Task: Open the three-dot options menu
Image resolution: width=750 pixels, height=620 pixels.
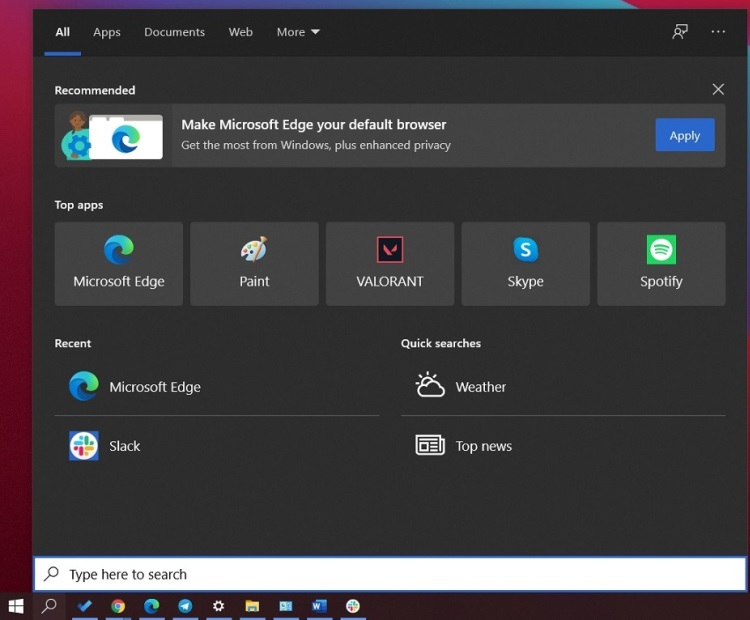Action: point(718,32)
